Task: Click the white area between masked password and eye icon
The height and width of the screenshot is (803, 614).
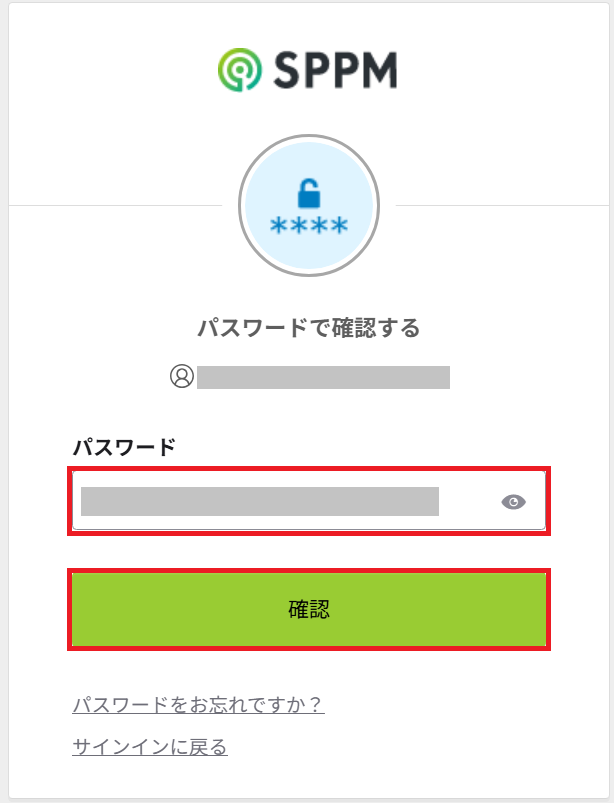Action: point(468,502)
